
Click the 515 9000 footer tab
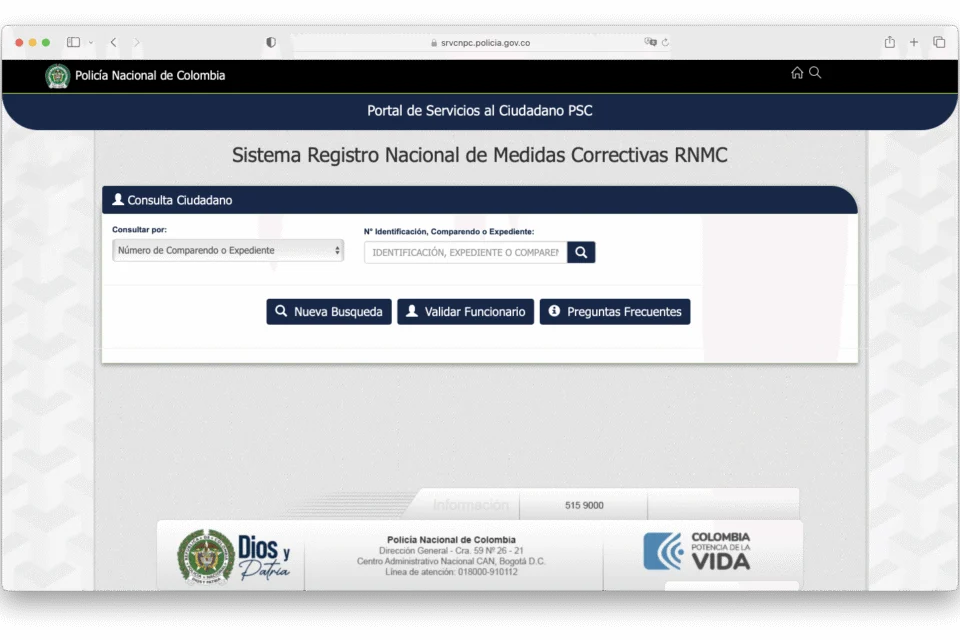[584, 505]
